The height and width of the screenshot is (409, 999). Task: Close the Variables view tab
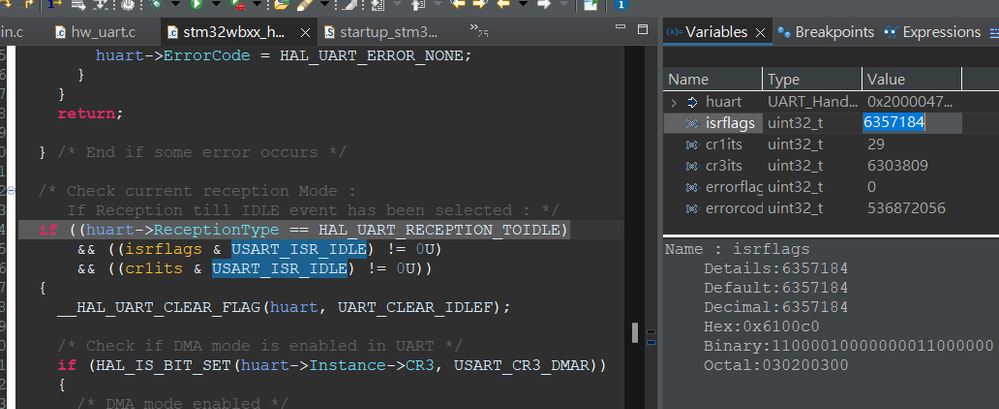(759, 32)
